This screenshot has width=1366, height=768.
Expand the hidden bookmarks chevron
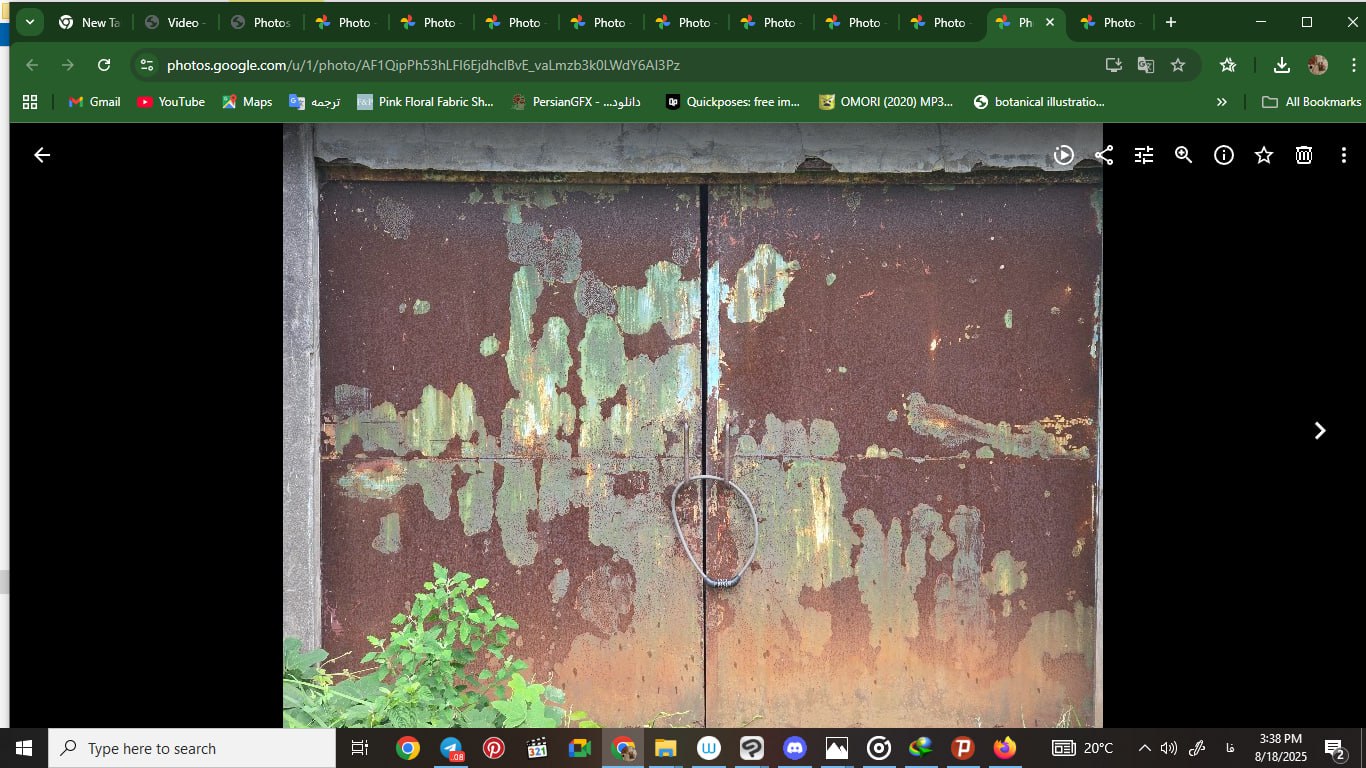(1221, 102)
